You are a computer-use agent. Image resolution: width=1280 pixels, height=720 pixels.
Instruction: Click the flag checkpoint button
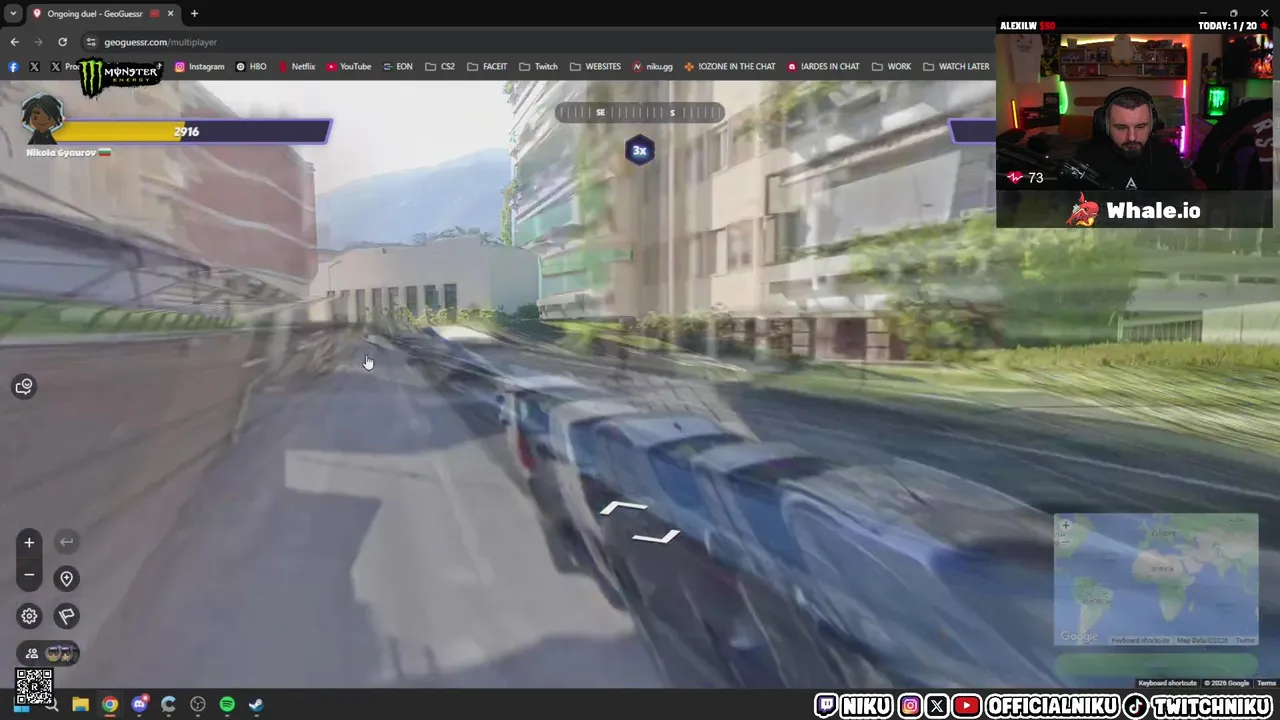[x=66, y=616]
